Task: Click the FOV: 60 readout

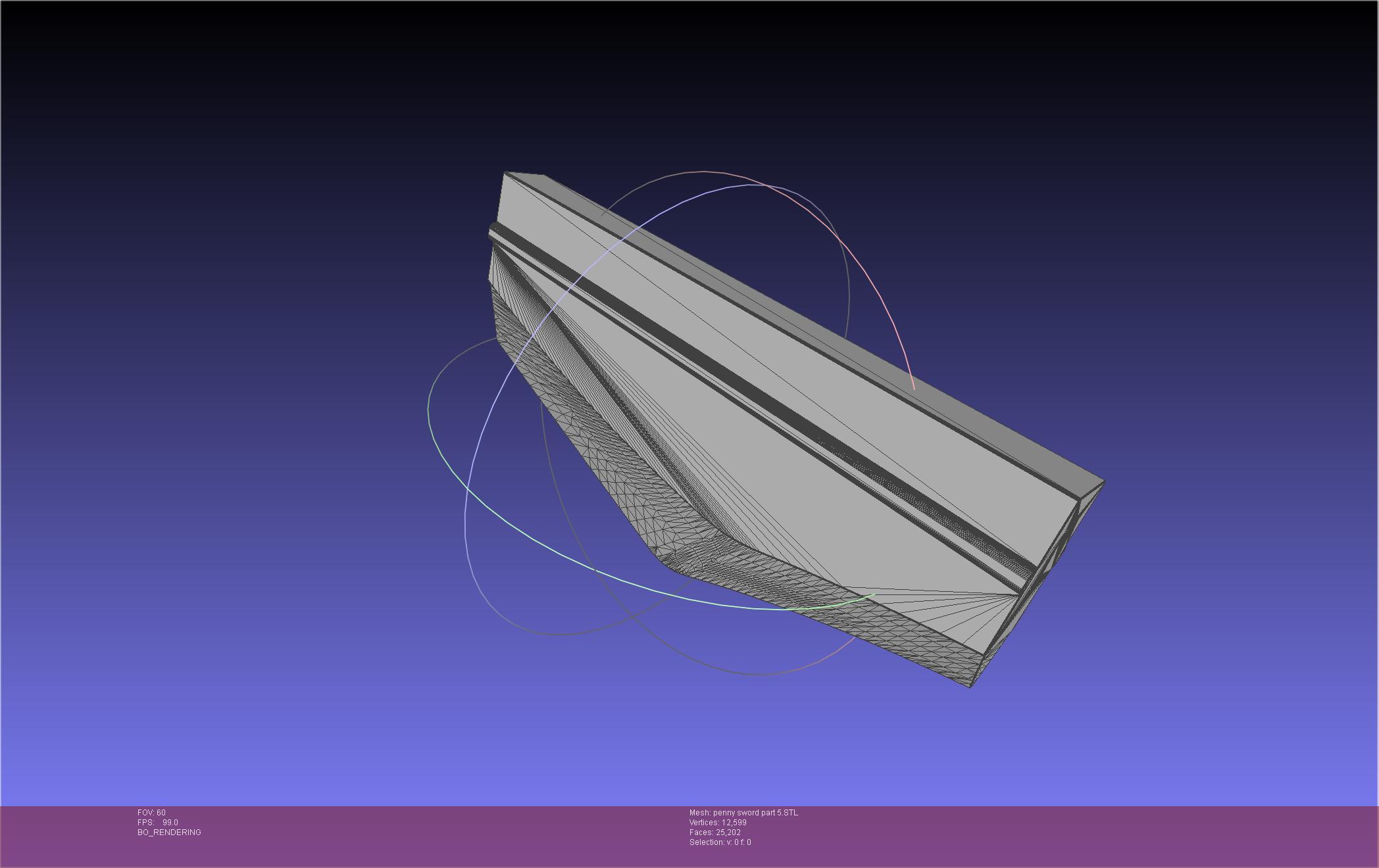Action: 151,813
